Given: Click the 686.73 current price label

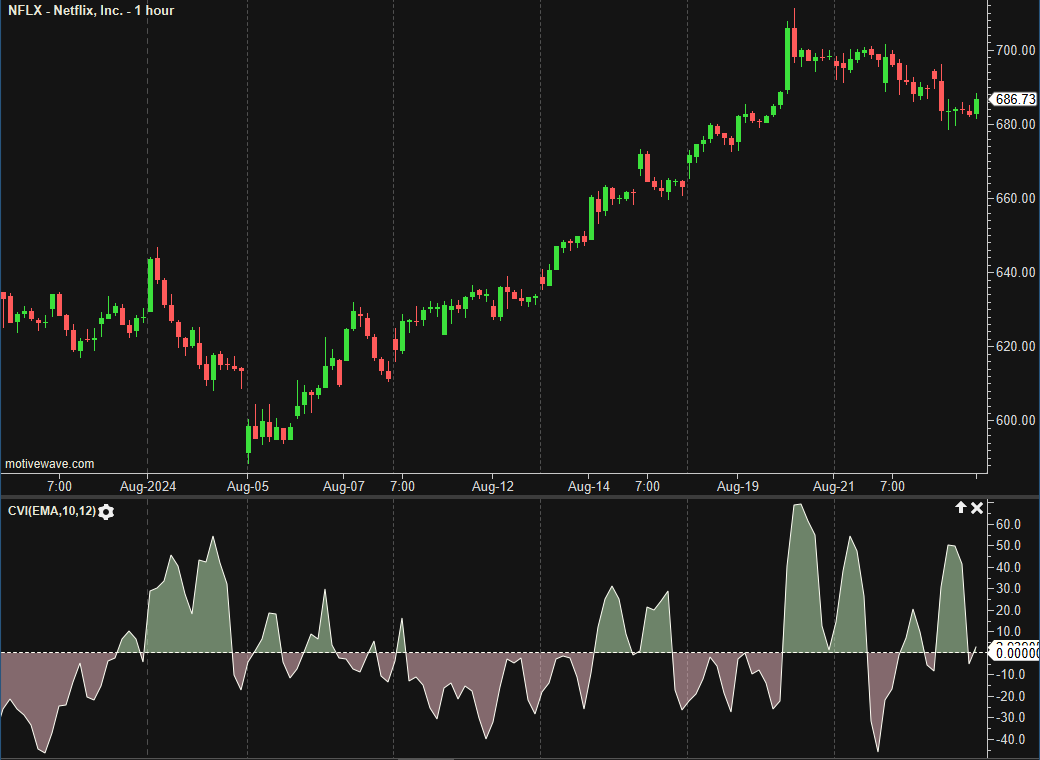Looking at the screenshot, I should [x=1014, y=100].
